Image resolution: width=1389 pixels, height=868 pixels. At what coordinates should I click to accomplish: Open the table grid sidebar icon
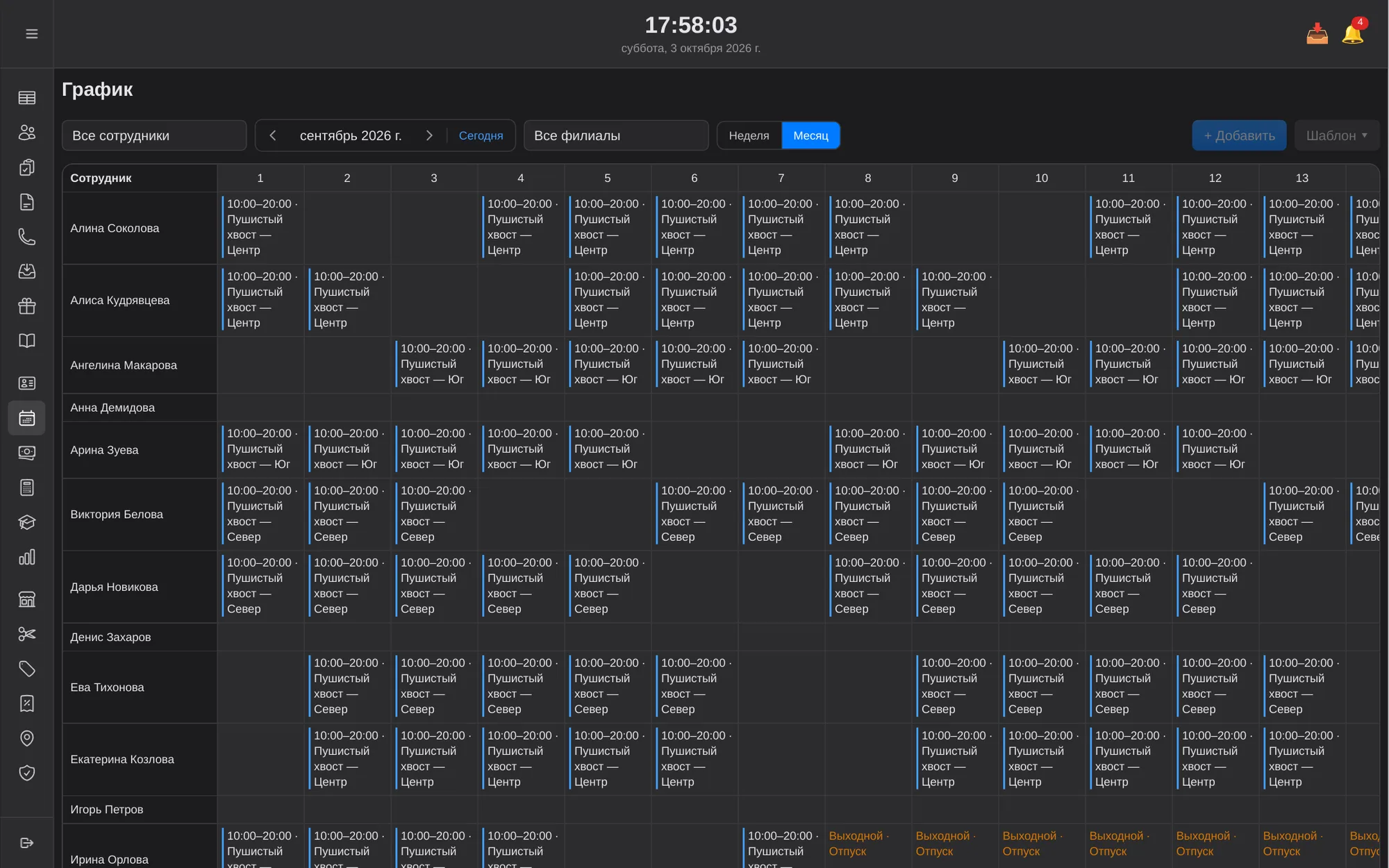coord(27,98)
